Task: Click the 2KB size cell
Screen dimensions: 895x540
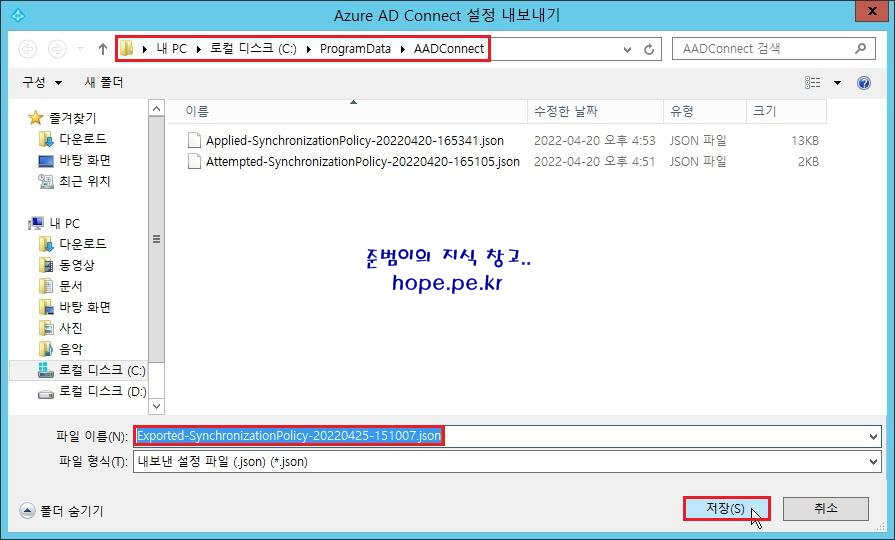Action: (x=808, y=162)
